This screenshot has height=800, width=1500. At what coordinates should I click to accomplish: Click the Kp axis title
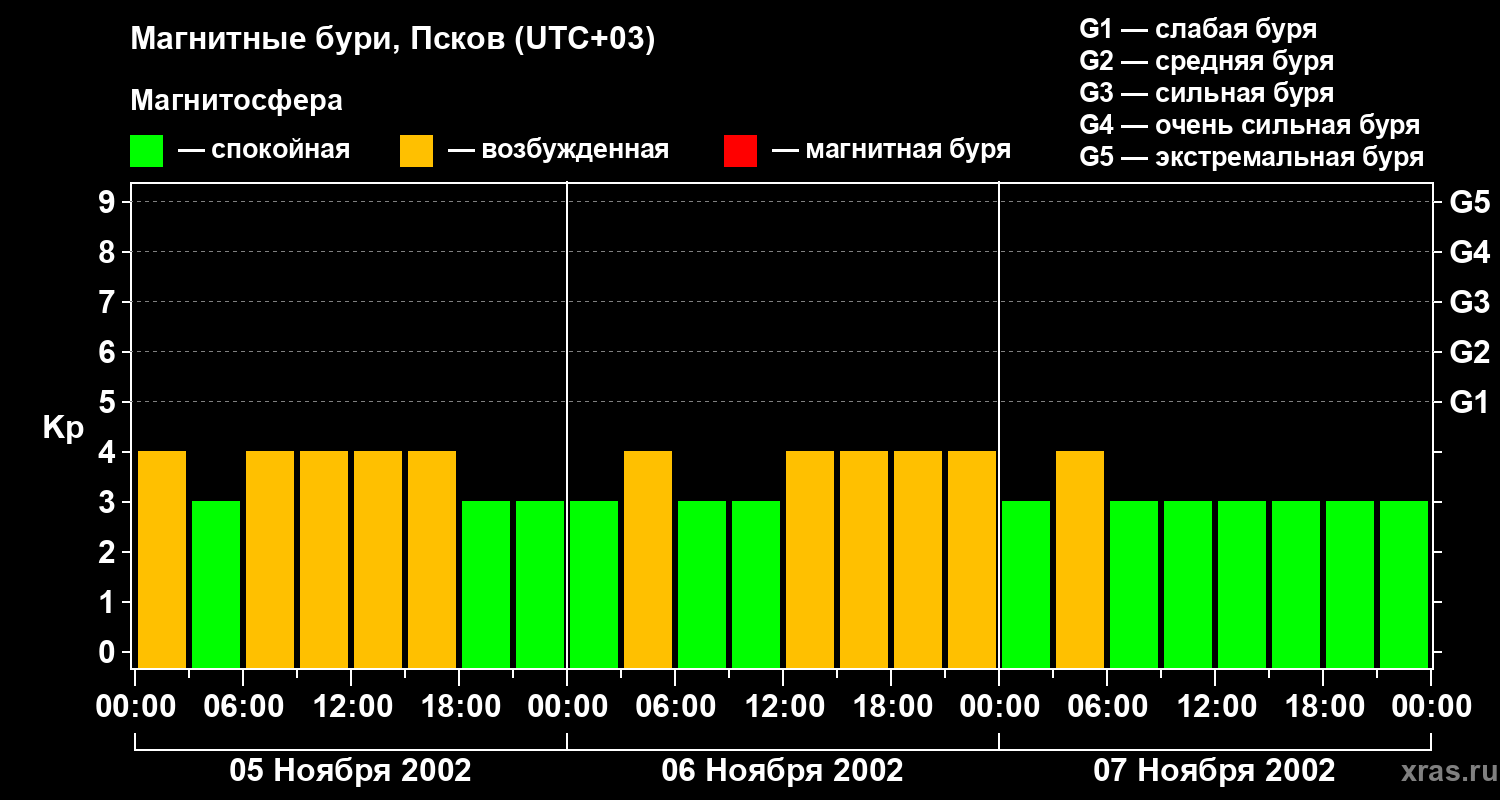(63, 428)
